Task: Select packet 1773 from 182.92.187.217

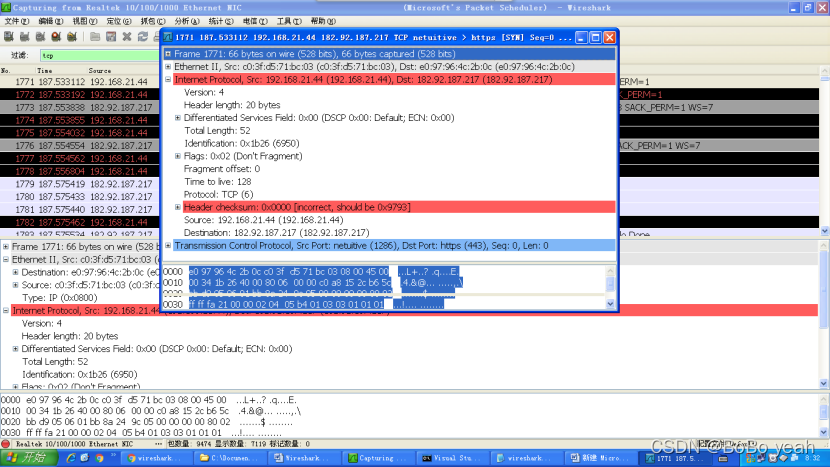Action: click(x=410, y=107)
